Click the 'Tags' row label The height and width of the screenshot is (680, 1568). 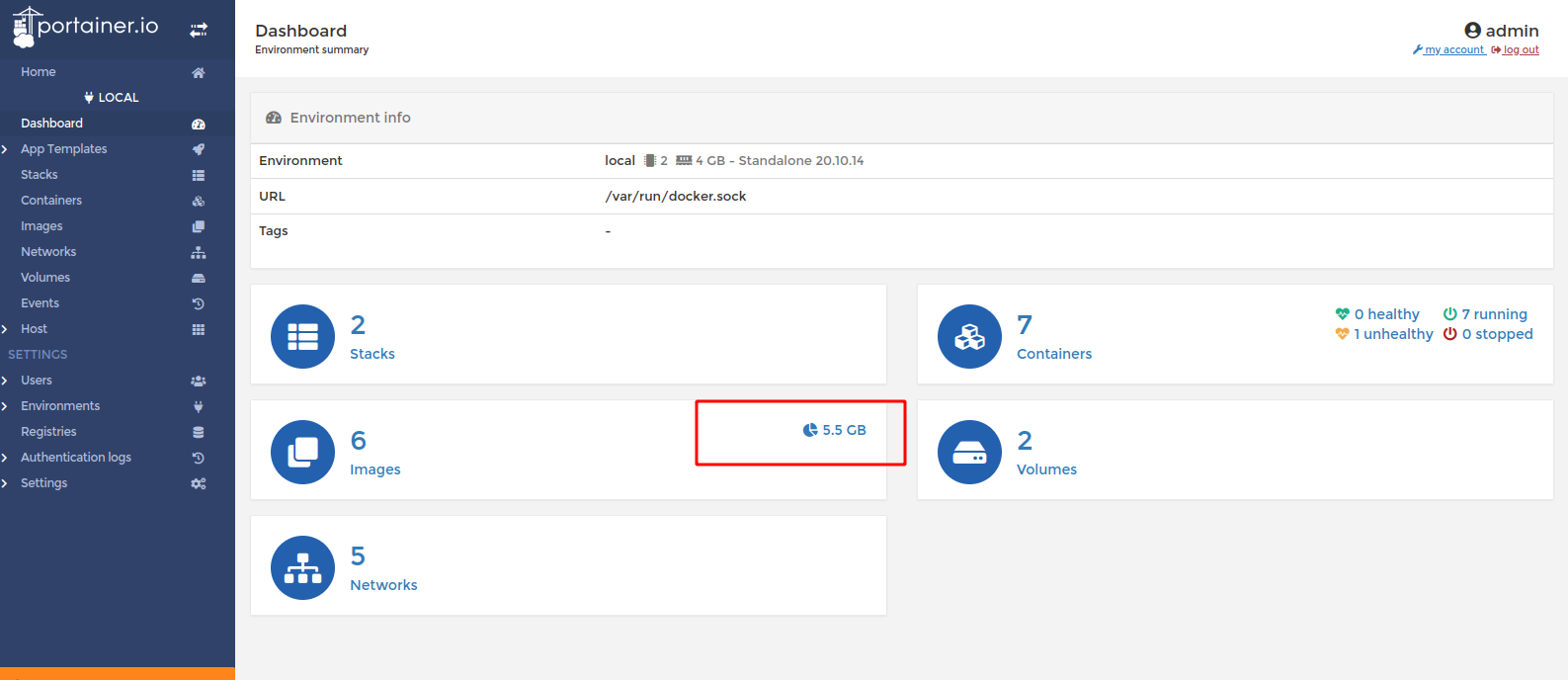(x=274, y=231)
